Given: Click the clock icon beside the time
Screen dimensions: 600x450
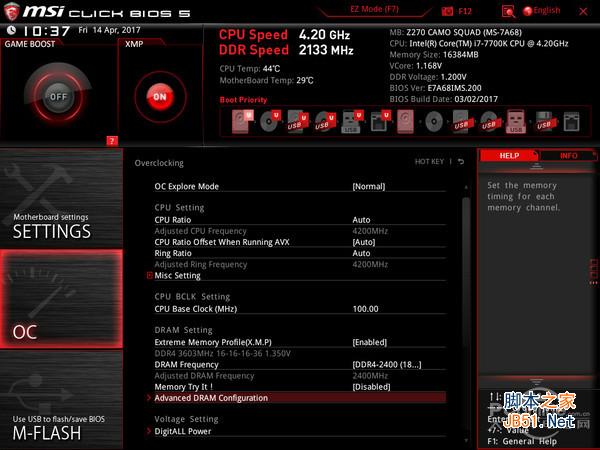Looking at the screenshot, I should [11, 30].
